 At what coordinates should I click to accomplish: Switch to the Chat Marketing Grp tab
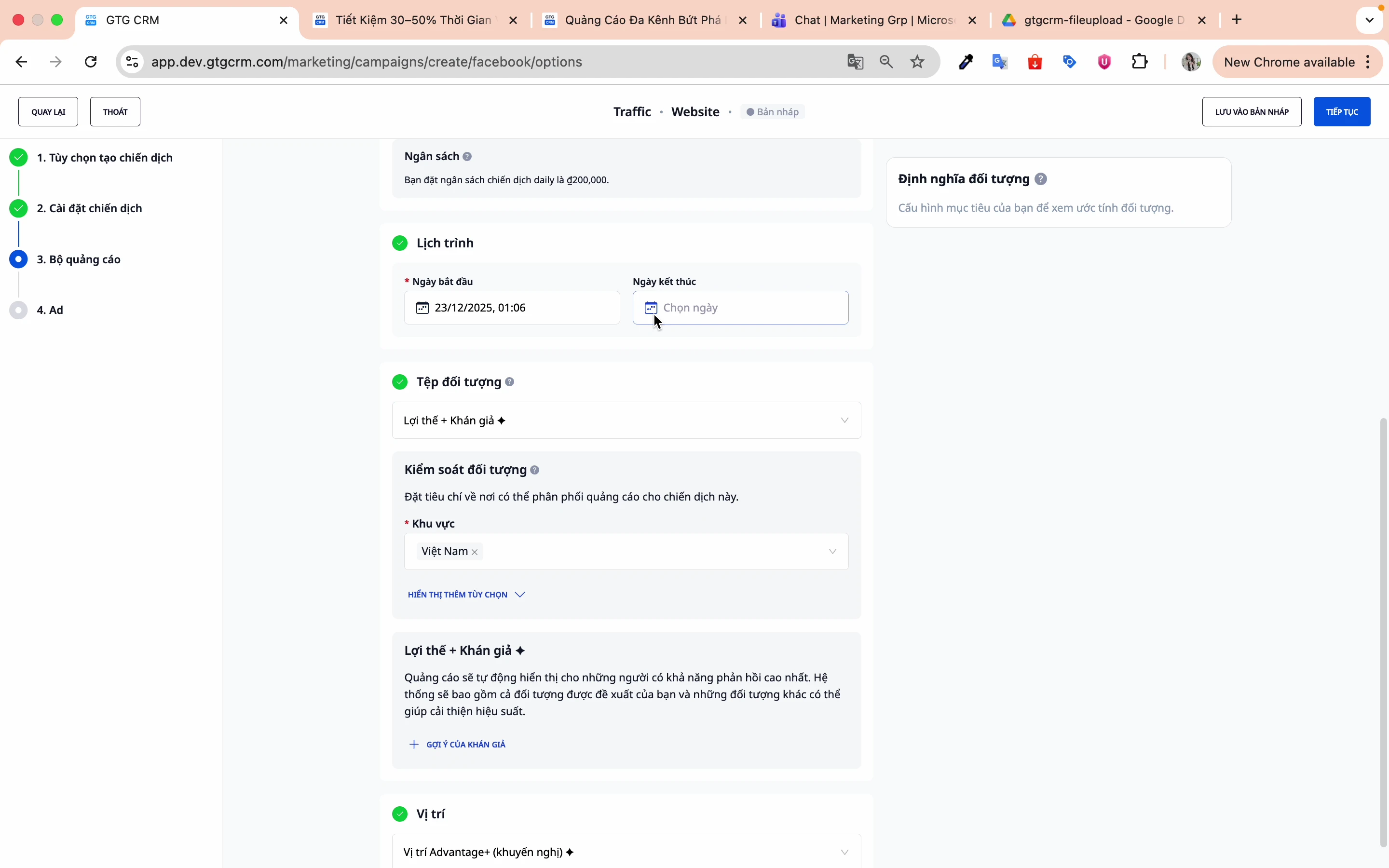[872, 21]
